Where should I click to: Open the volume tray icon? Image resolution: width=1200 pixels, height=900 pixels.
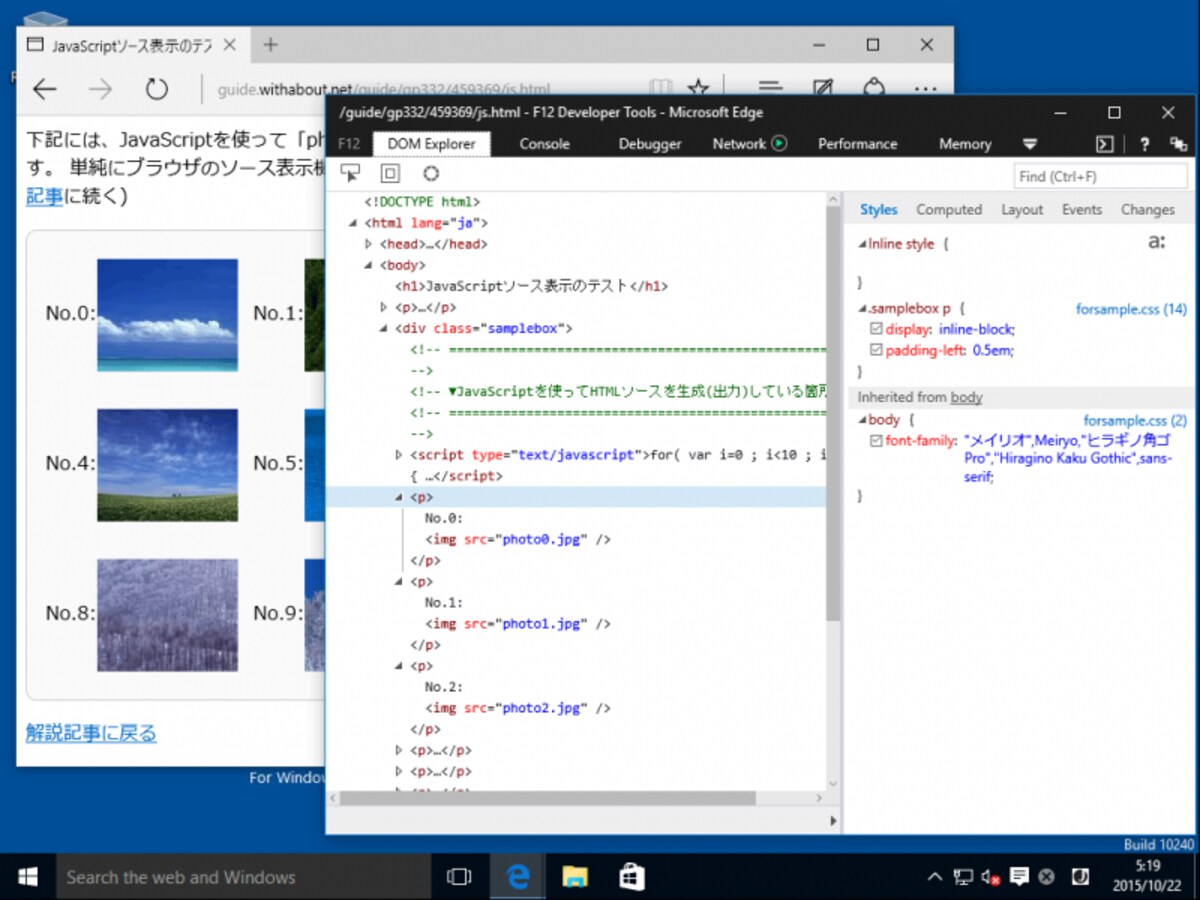point(991,877)
